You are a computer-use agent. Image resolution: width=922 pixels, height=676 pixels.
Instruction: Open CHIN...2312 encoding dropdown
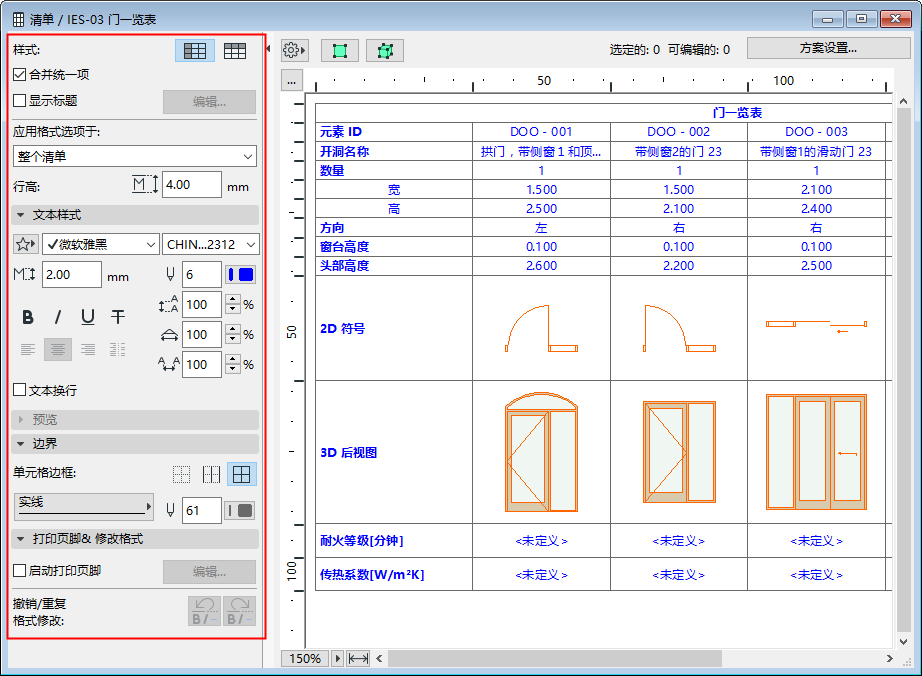tap(211, 244)
